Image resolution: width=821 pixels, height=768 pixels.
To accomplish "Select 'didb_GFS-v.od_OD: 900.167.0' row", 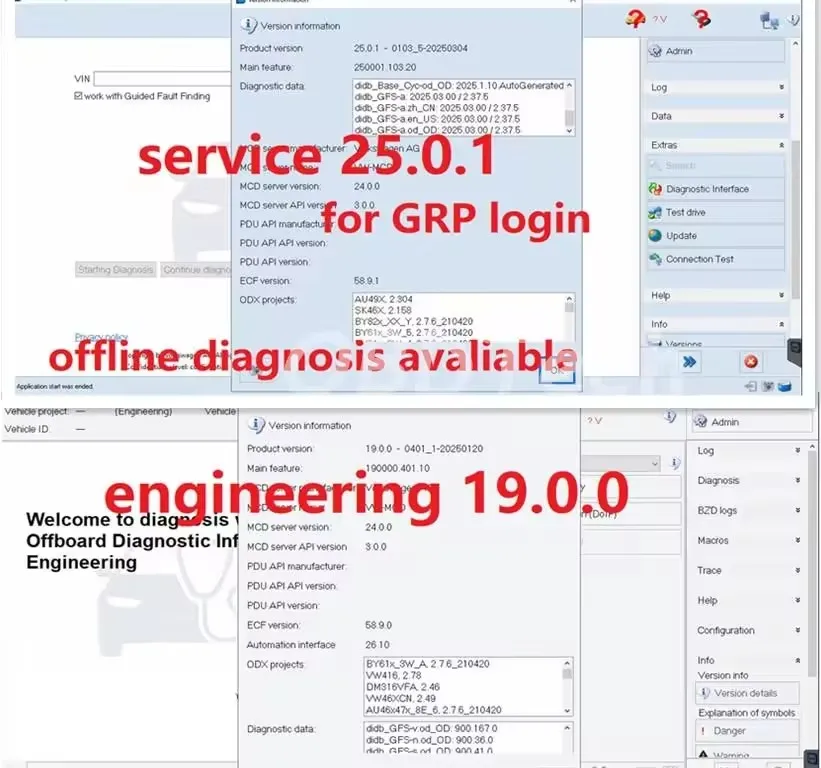I will click(432, 728).
